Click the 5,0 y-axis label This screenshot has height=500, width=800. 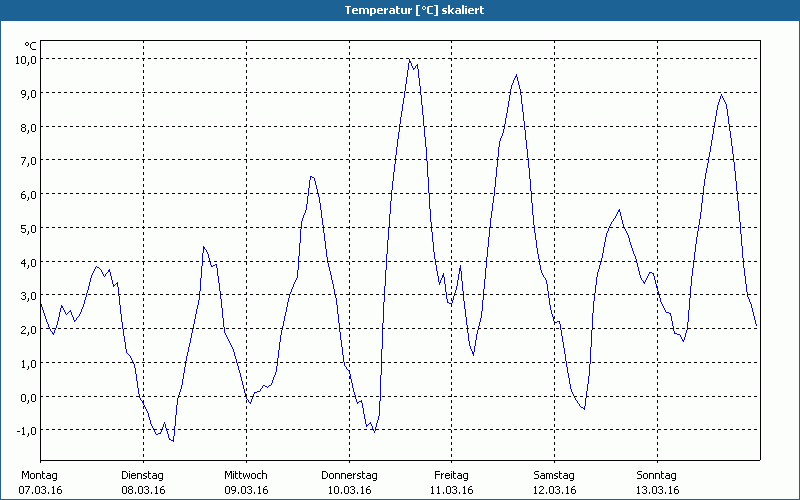click(x=28, y=228)
